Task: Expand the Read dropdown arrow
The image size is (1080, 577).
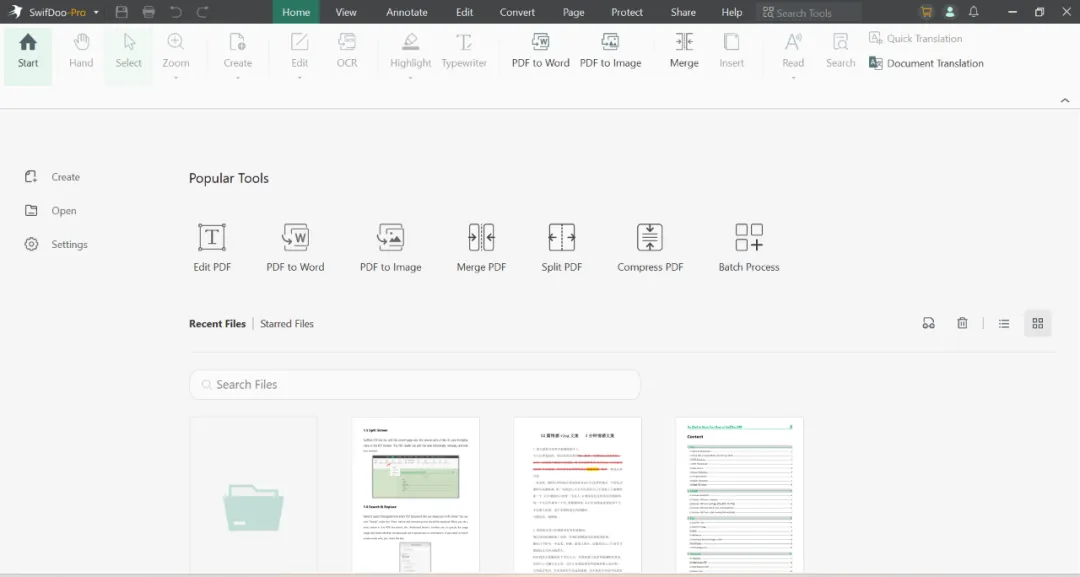Action: [793, 78]
